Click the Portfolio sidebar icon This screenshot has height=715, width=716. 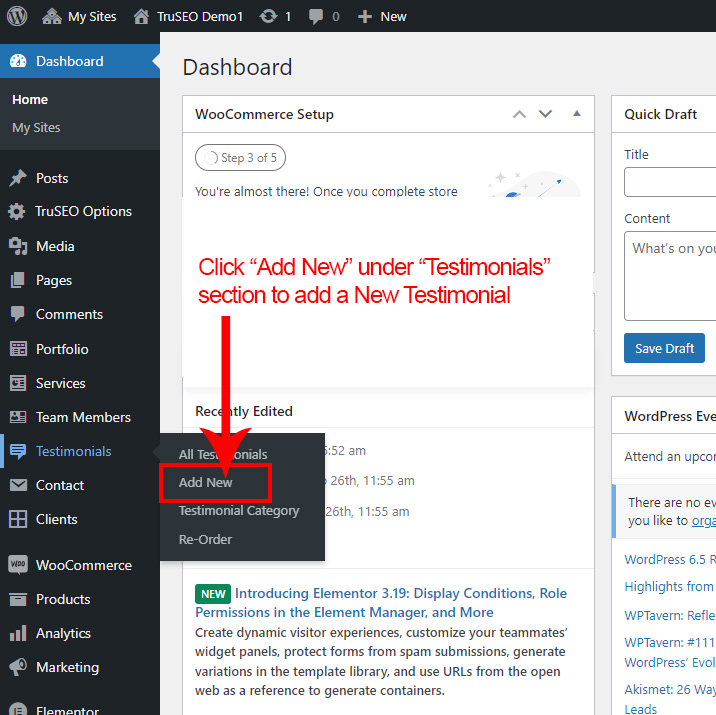point(18,349)
